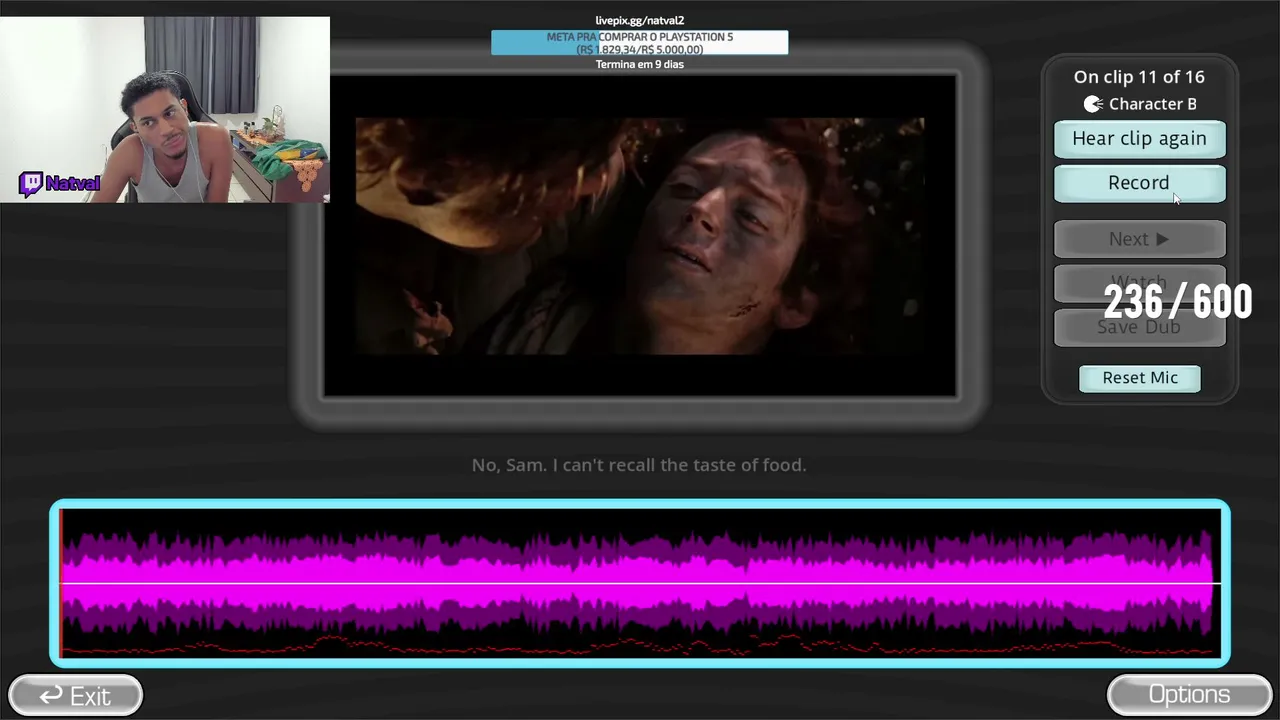
Task: Click the 'Natval' streamer name label
Action: click(x=73, y=184)
